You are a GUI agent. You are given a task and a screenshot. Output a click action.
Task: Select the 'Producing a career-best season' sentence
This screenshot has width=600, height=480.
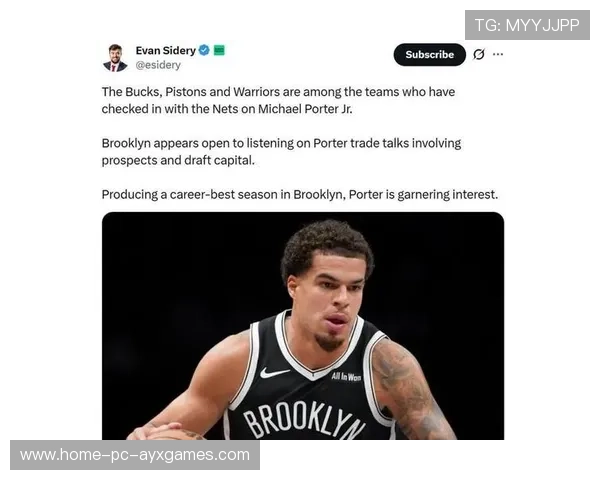pos(300,194)
